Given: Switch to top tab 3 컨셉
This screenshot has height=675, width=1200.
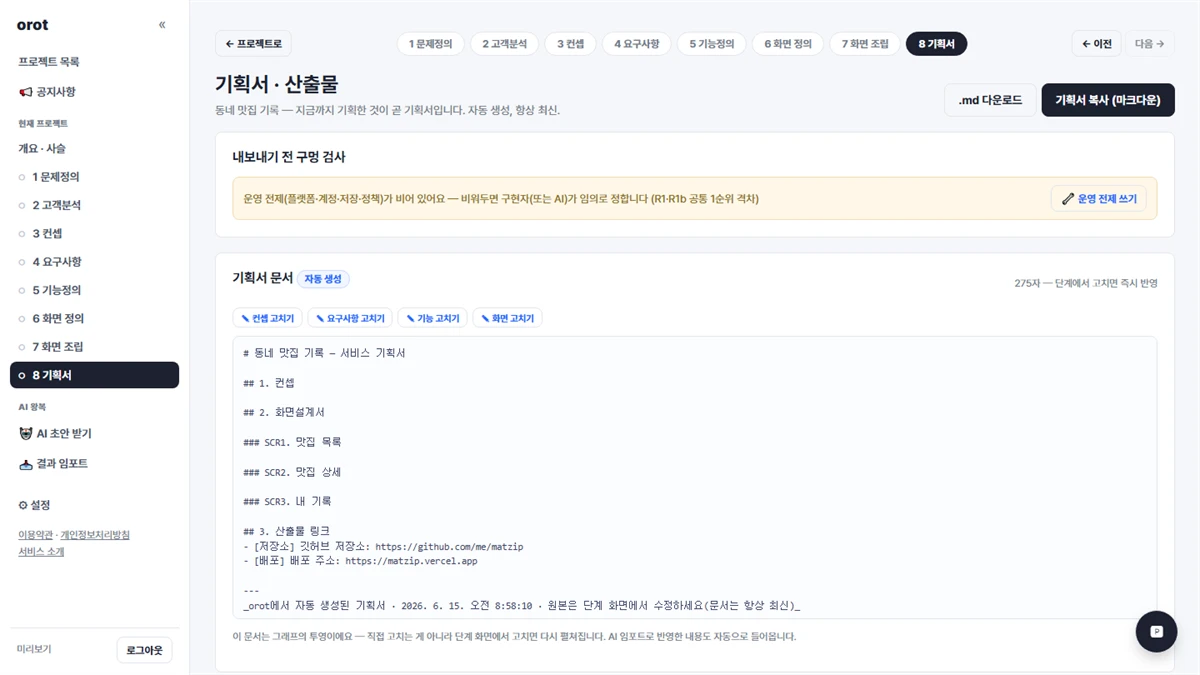Looking at the screenshot, I should pos(571,44).
